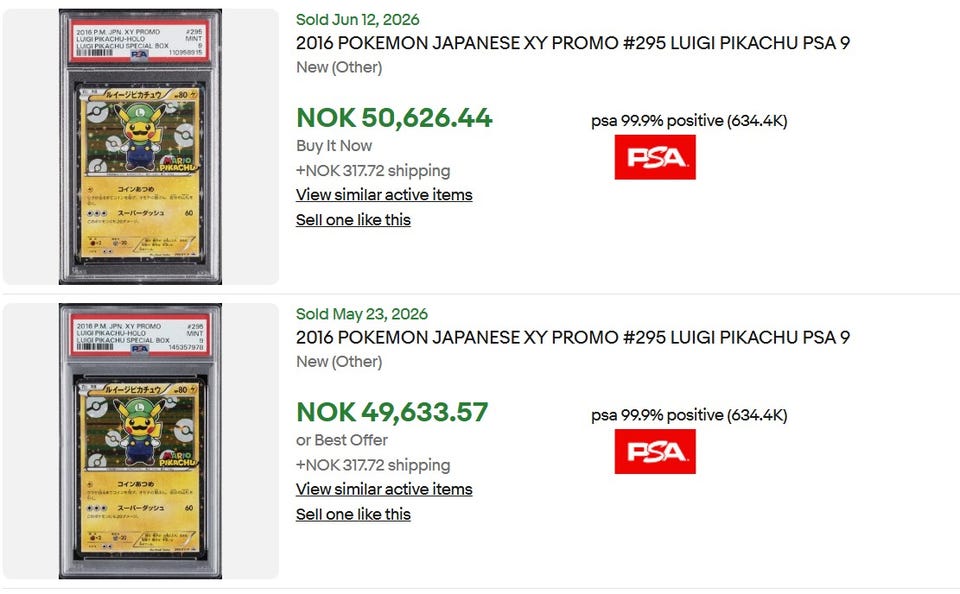Viewport: 960px width, 594px height.
Task: Open title of listing sold Jun 12, 2026
Action: 572,43
